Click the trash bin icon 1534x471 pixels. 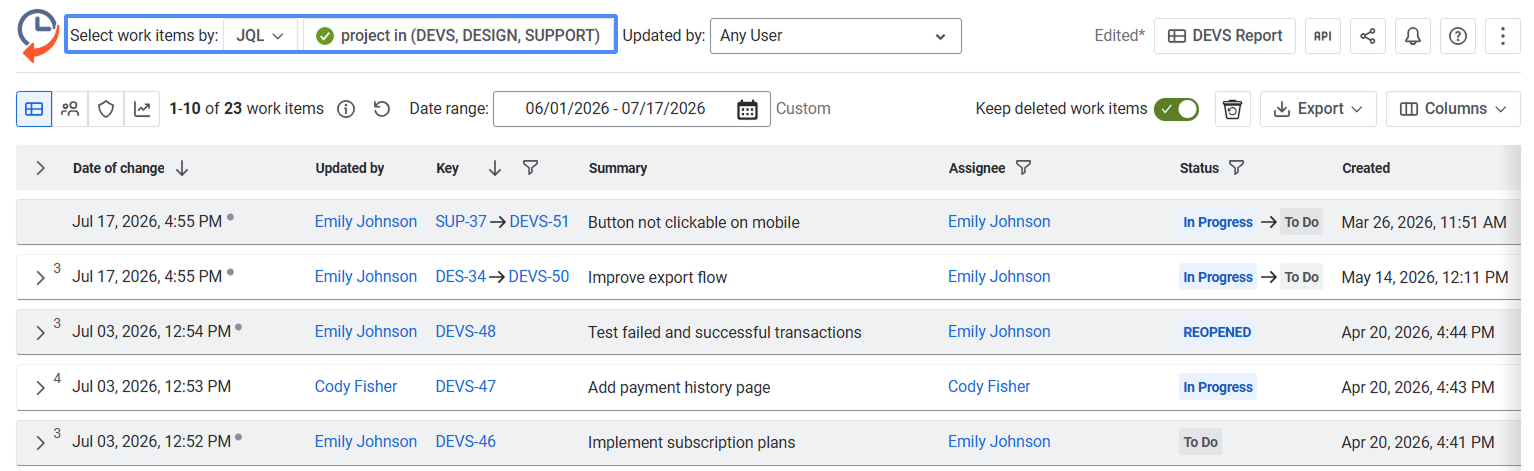click(x=1233, y=109)
